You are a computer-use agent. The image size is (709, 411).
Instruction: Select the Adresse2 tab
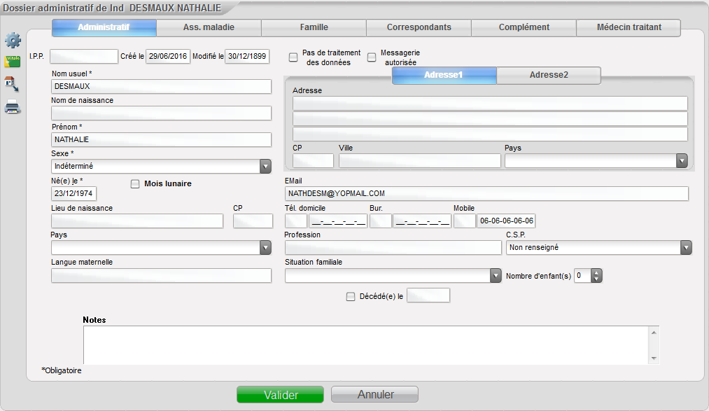pyautogui.click(x=548, y=75)
